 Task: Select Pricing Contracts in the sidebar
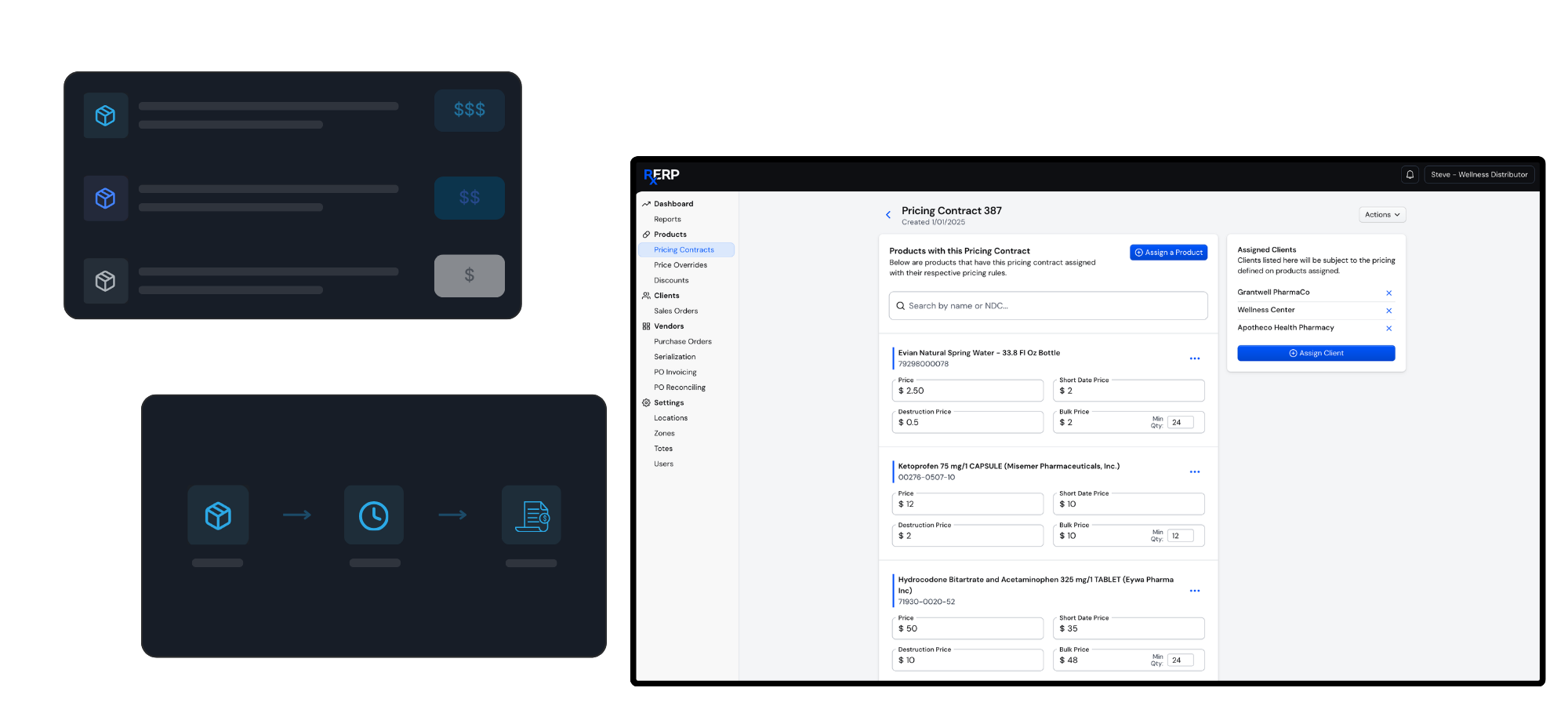pos(684,250)
